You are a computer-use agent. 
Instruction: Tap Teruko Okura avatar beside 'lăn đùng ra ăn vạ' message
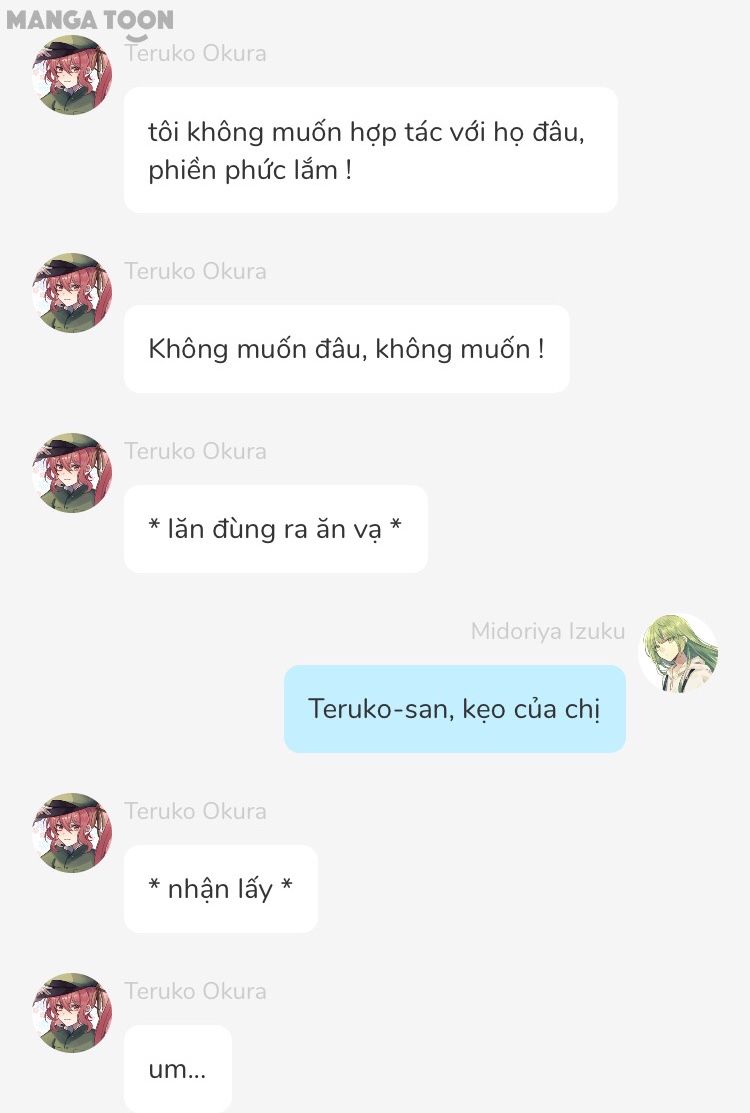coord(72,473)
